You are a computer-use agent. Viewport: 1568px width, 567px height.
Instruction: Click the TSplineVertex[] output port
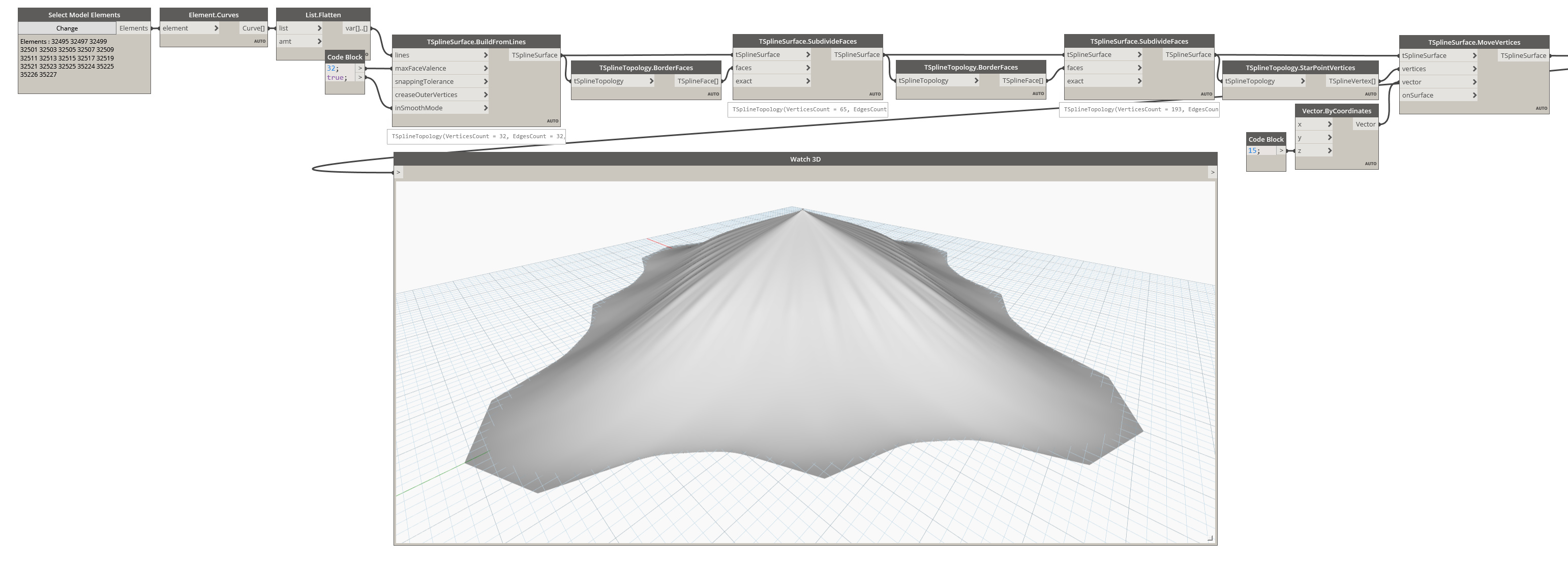(1351, 81)
